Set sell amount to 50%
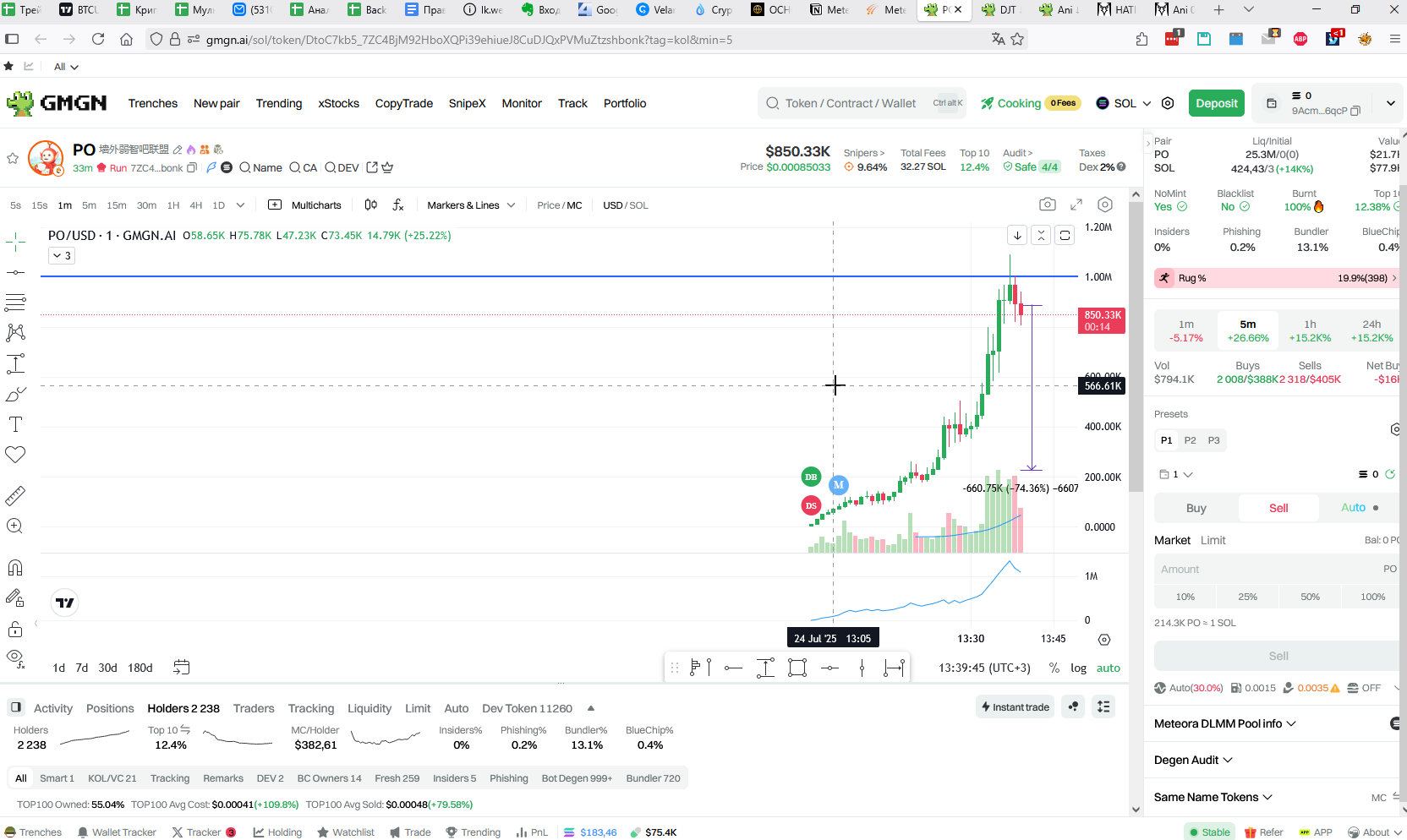The image size is (1407, 840). (x=1310, y=597)
